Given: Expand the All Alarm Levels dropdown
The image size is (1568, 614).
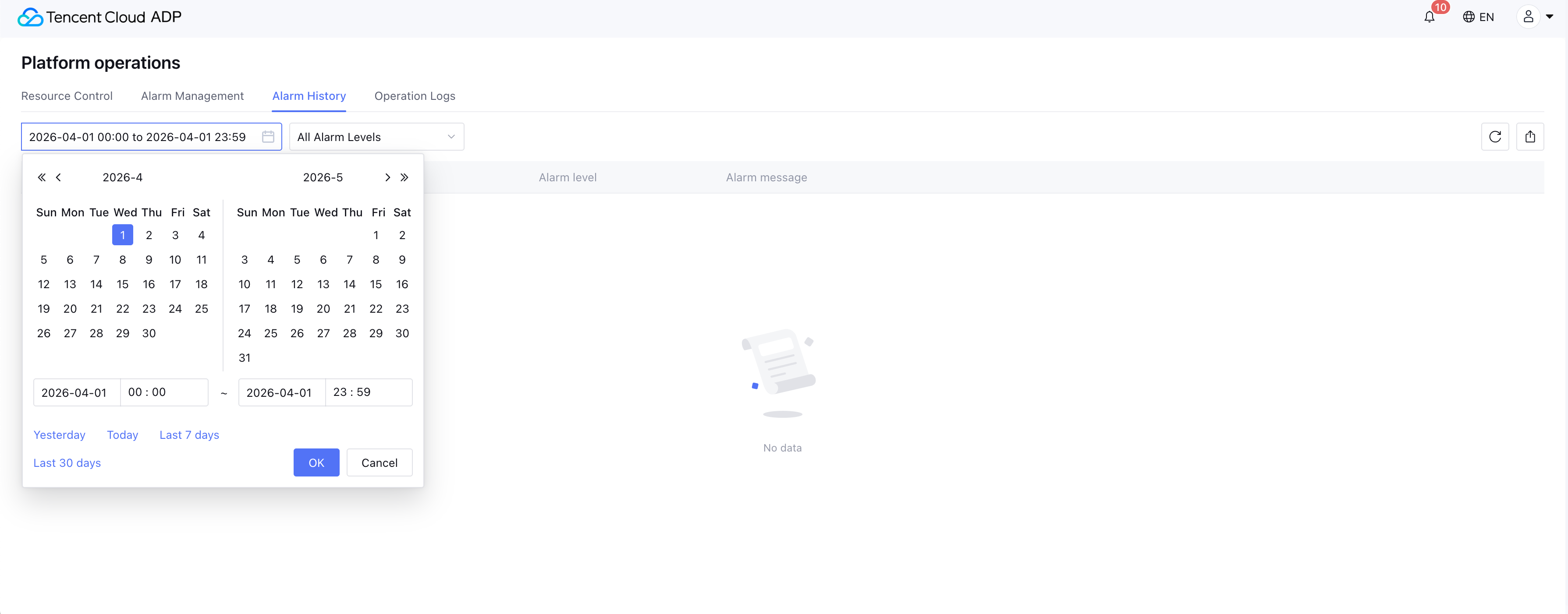Looking at the screenshot, I should click(376, 137).
